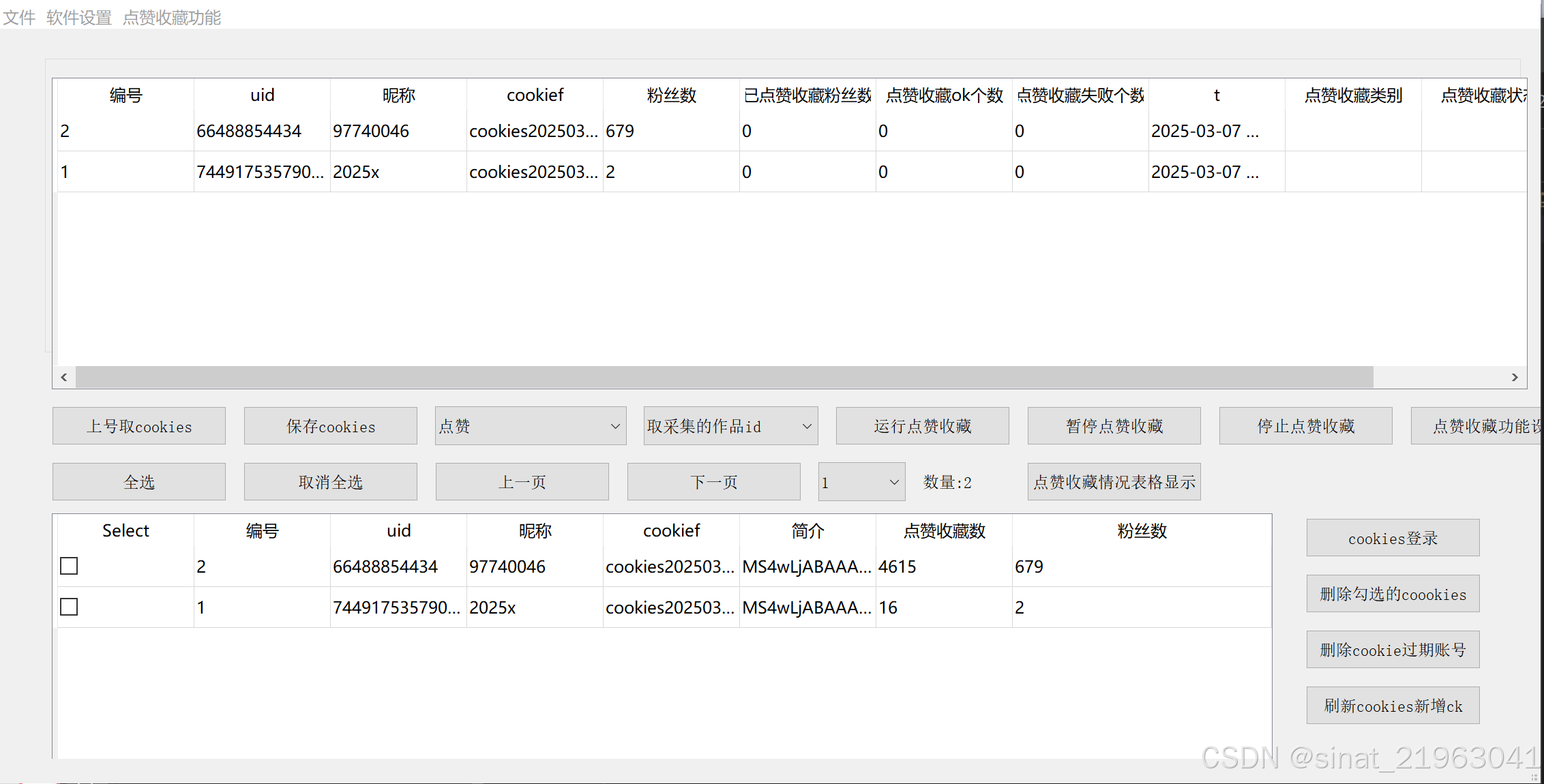The width and height of the screenshot is (1544, 784).
Task: Expand the 取采集的作品id dropdown
Action: coord(730,426)
